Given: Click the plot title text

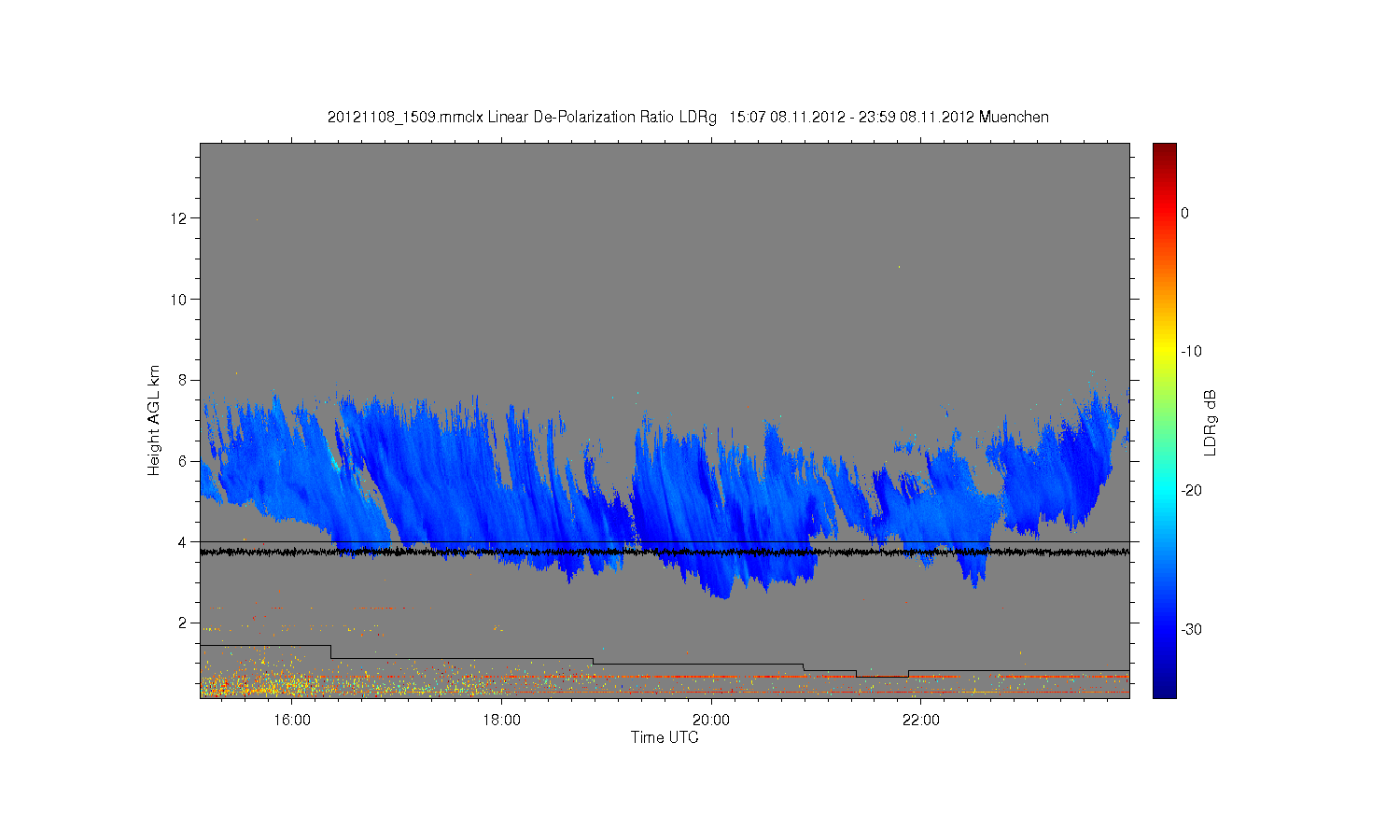Looking at the screenshot, I should pos(688,118).
